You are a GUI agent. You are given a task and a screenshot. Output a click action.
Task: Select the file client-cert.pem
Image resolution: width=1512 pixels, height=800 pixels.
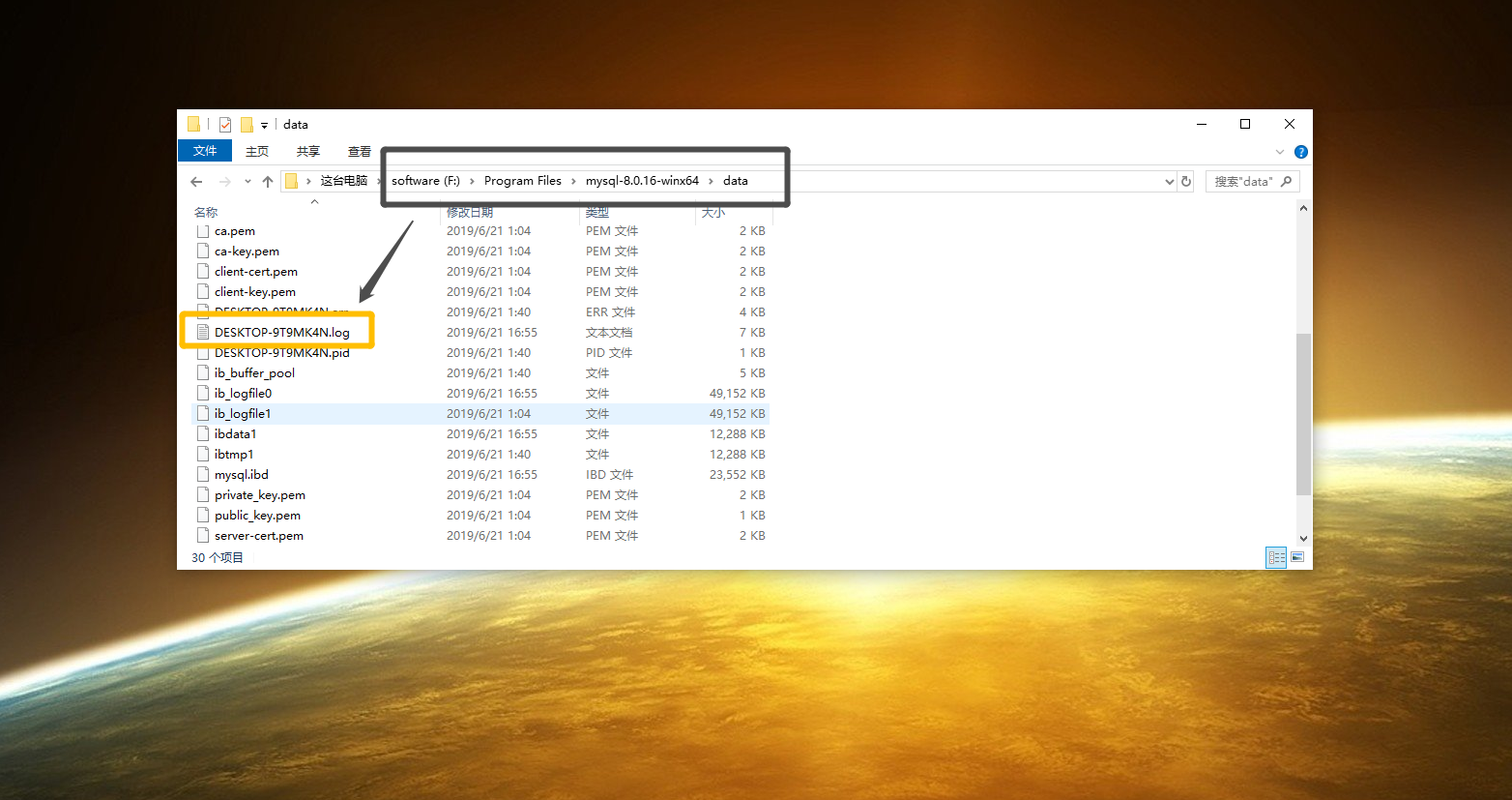(x=256, y=272)
